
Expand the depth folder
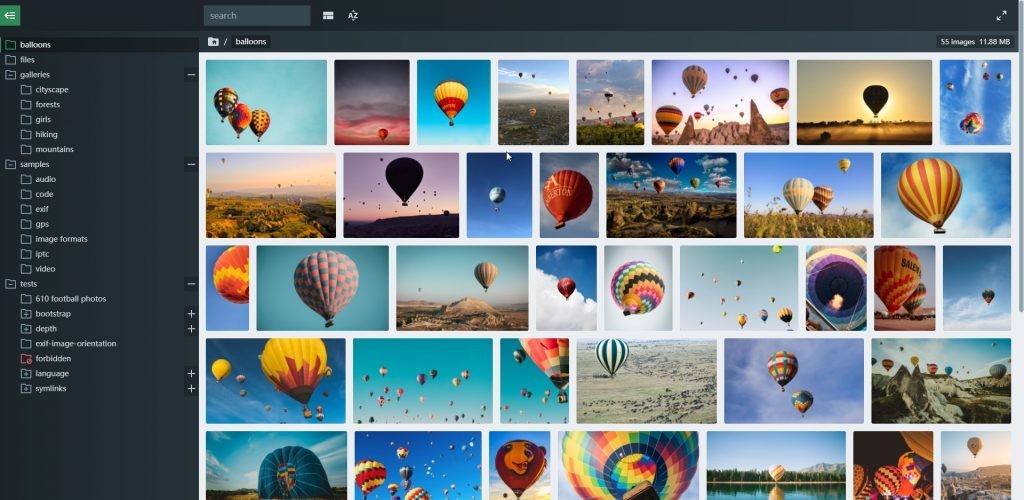(191, 329)
